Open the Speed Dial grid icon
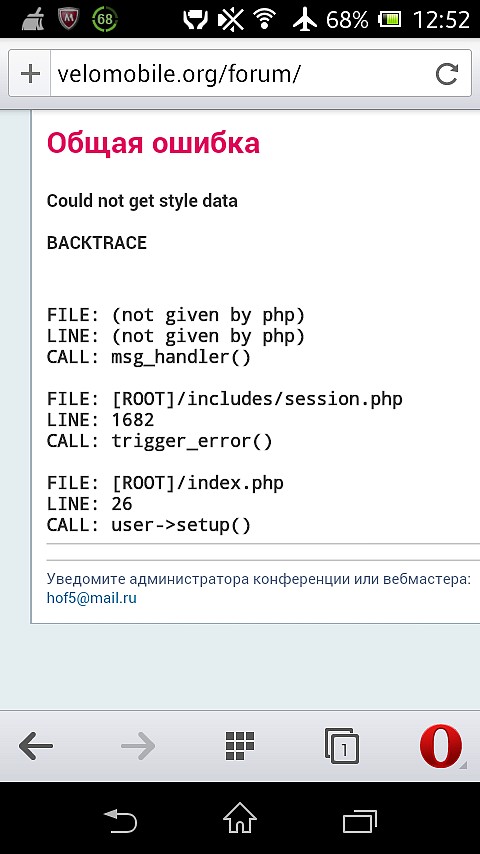The image size is (480, 854). coord(240,746)
